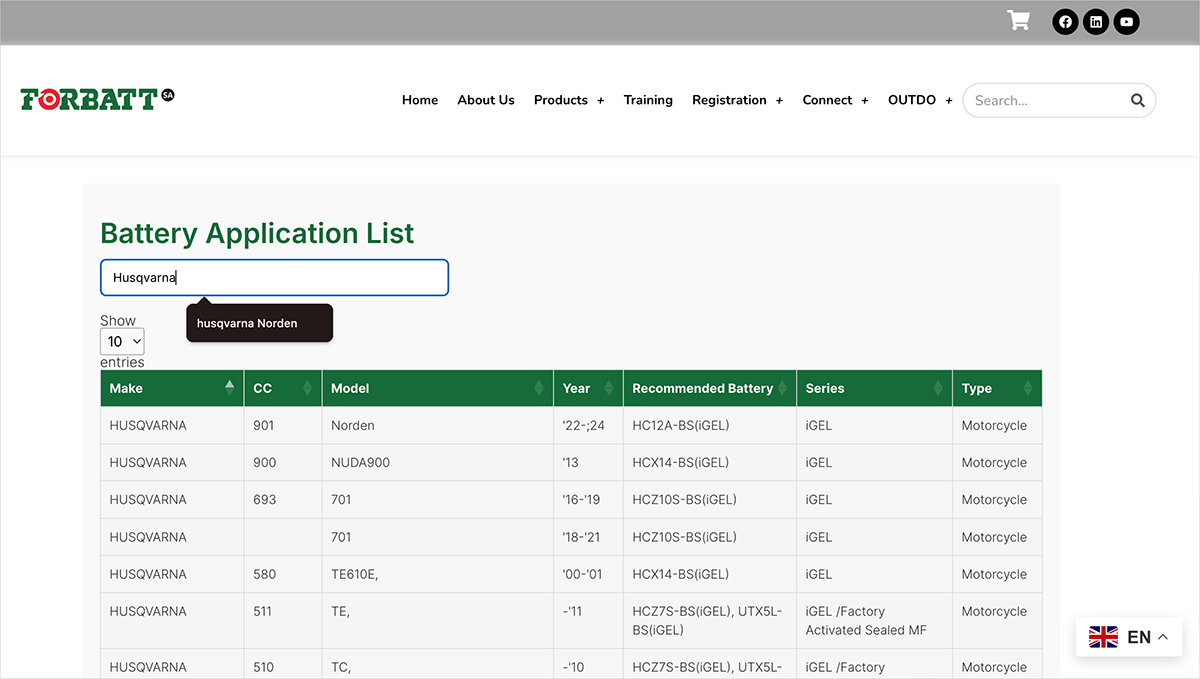
Task: Open the Training menu item
Action: (x=648, y=100)
